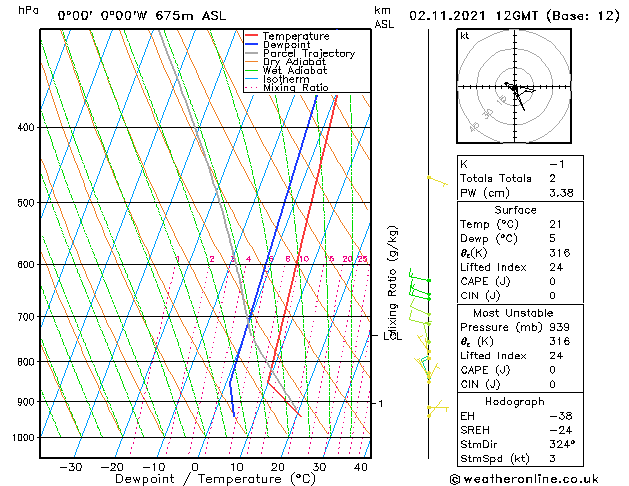Viewport: 629px width, 486px height.
Task: Click the Surface Lifted Index value 24
Action: tap(556, 267)
